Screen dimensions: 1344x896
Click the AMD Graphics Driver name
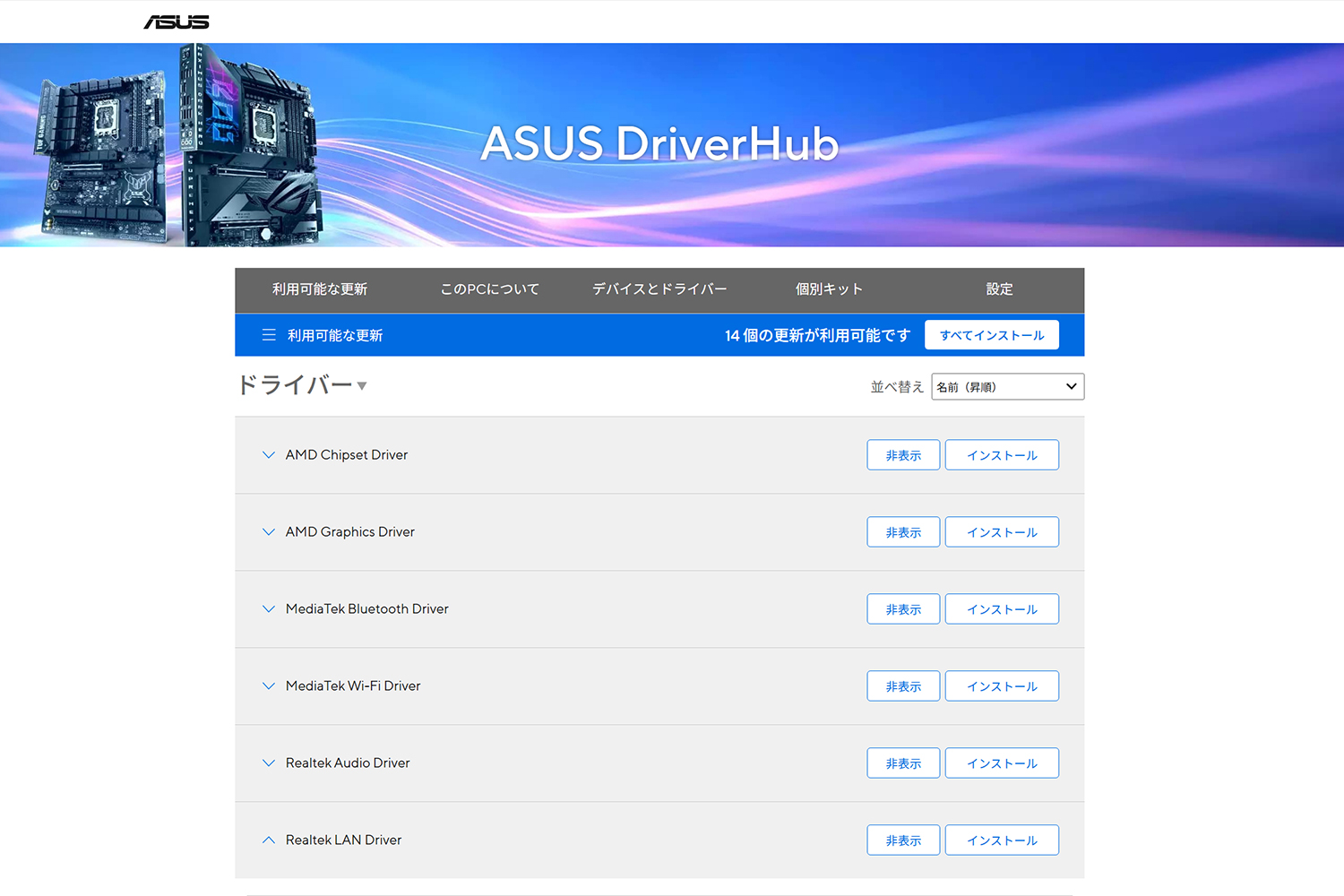(350, 532)
